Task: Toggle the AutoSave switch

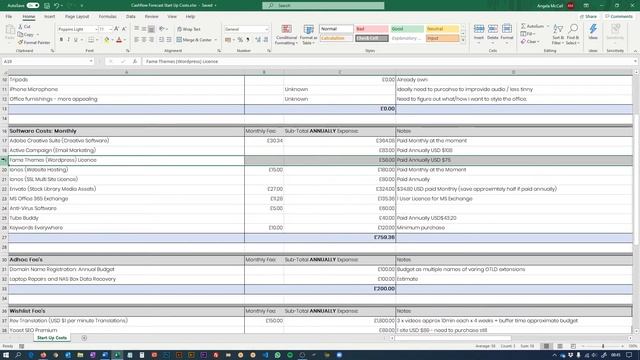Action: (33, 6)
